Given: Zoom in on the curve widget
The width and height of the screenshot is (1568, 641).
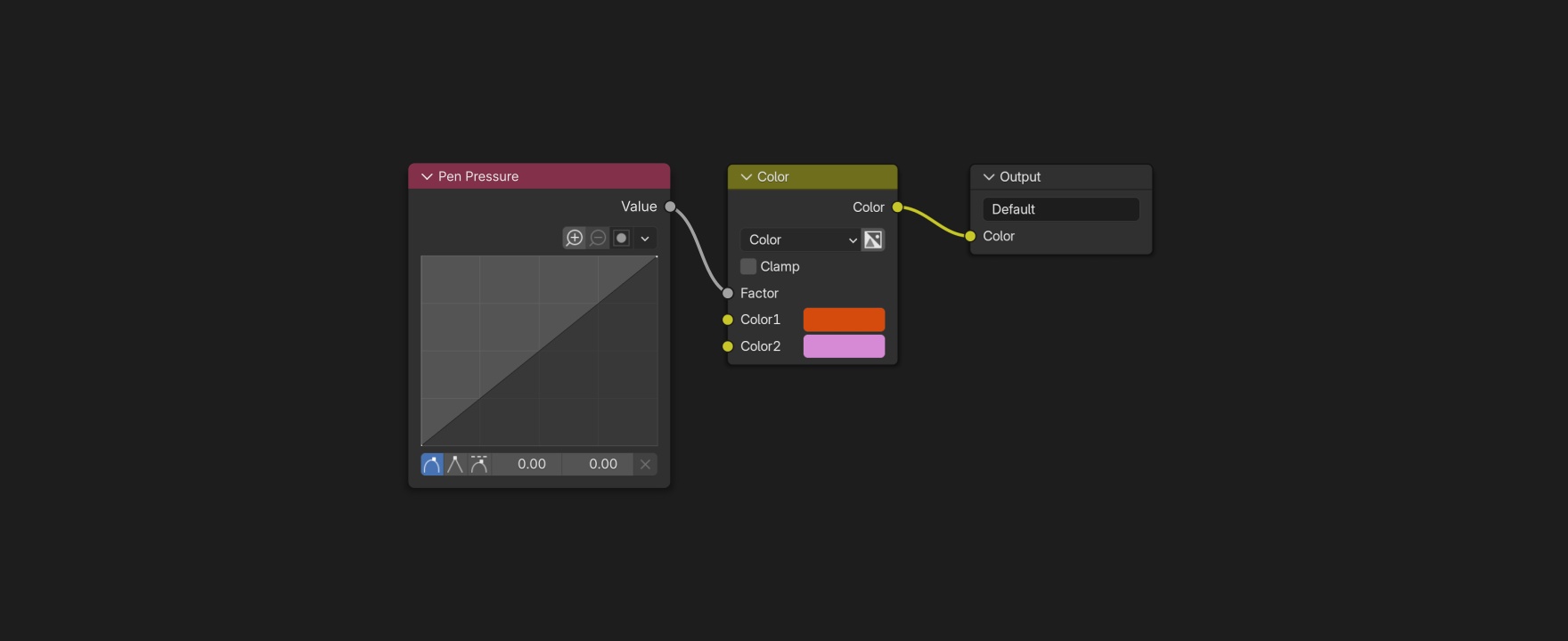Looking at the screenshot, I should (575, 238).
